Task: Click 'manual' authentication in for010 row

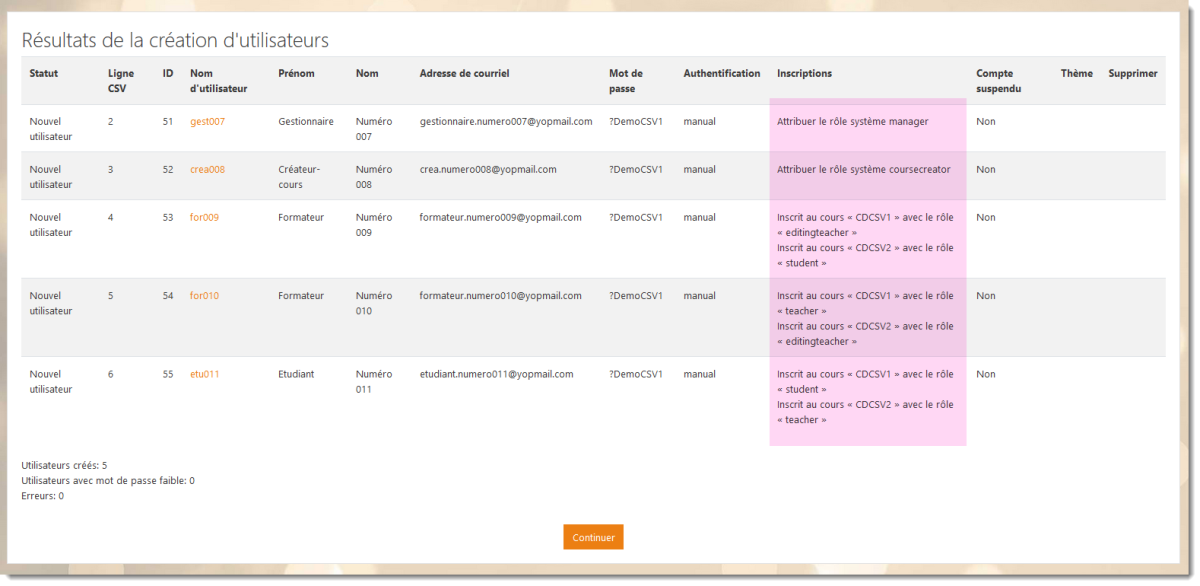Action: coord(699,296)
